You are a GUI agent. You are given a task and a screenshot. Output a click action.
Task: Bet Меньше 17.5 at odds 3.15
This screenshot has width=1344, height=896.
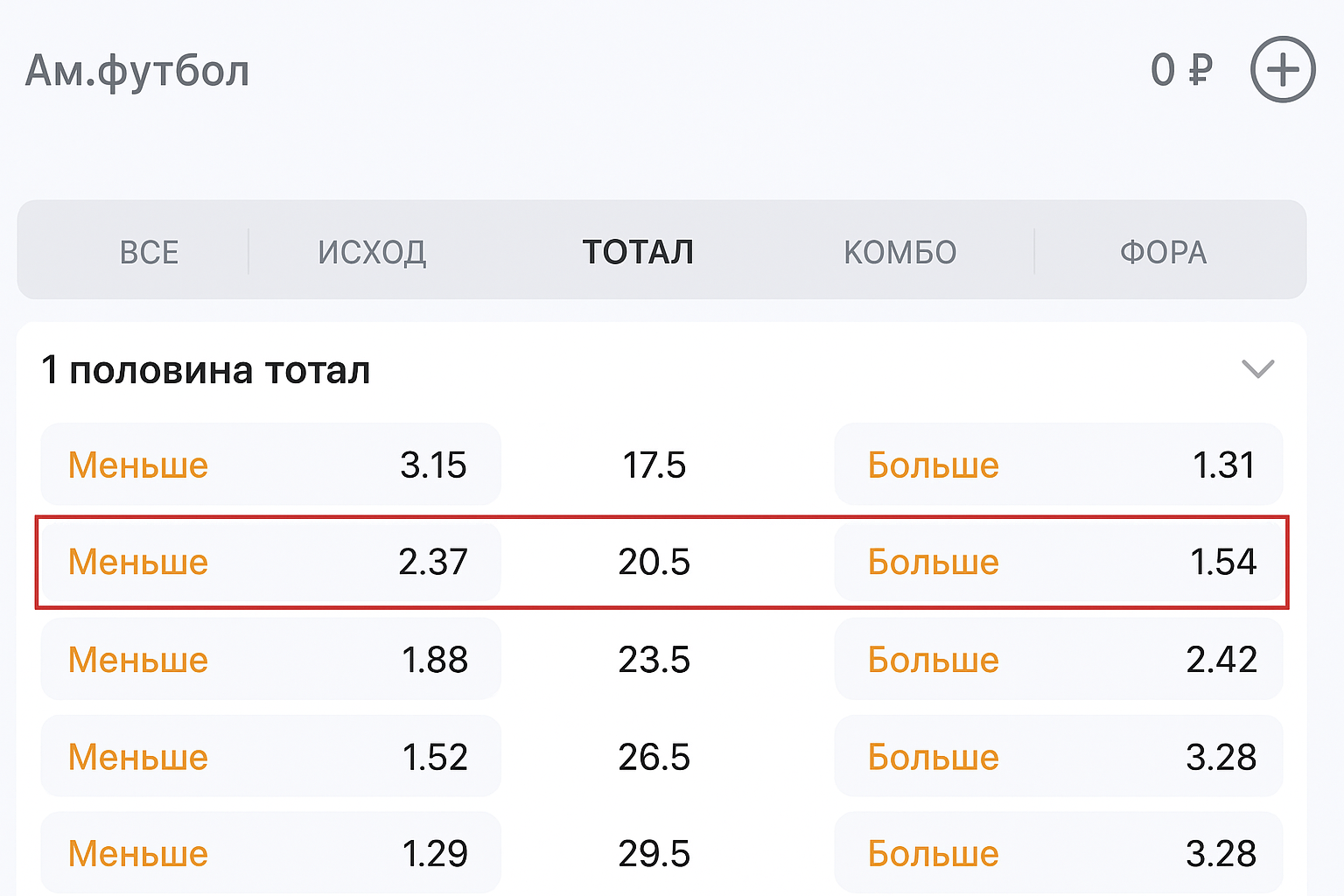click(x=270, y=465)
